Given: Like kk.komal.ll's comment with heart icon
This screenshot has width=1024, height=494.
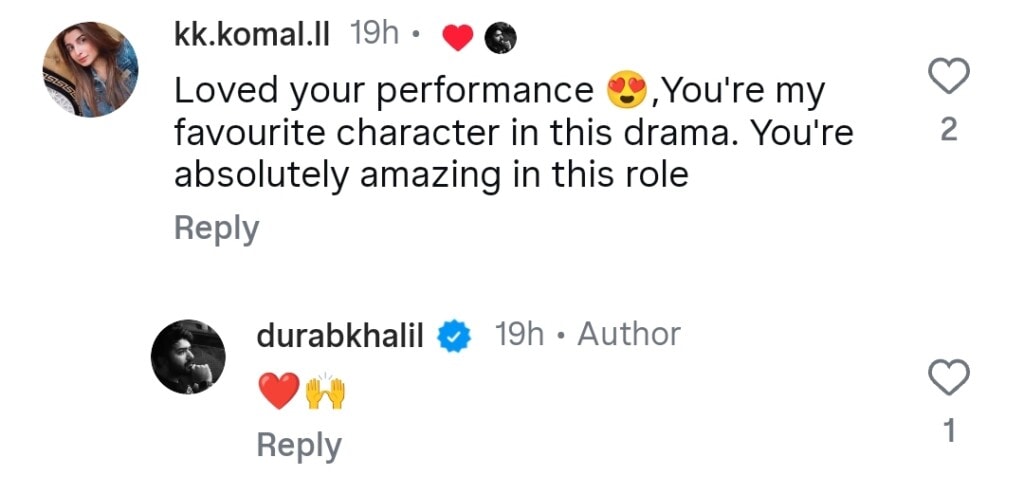Looking at the screenshot, I should click(x=949, y=77).
